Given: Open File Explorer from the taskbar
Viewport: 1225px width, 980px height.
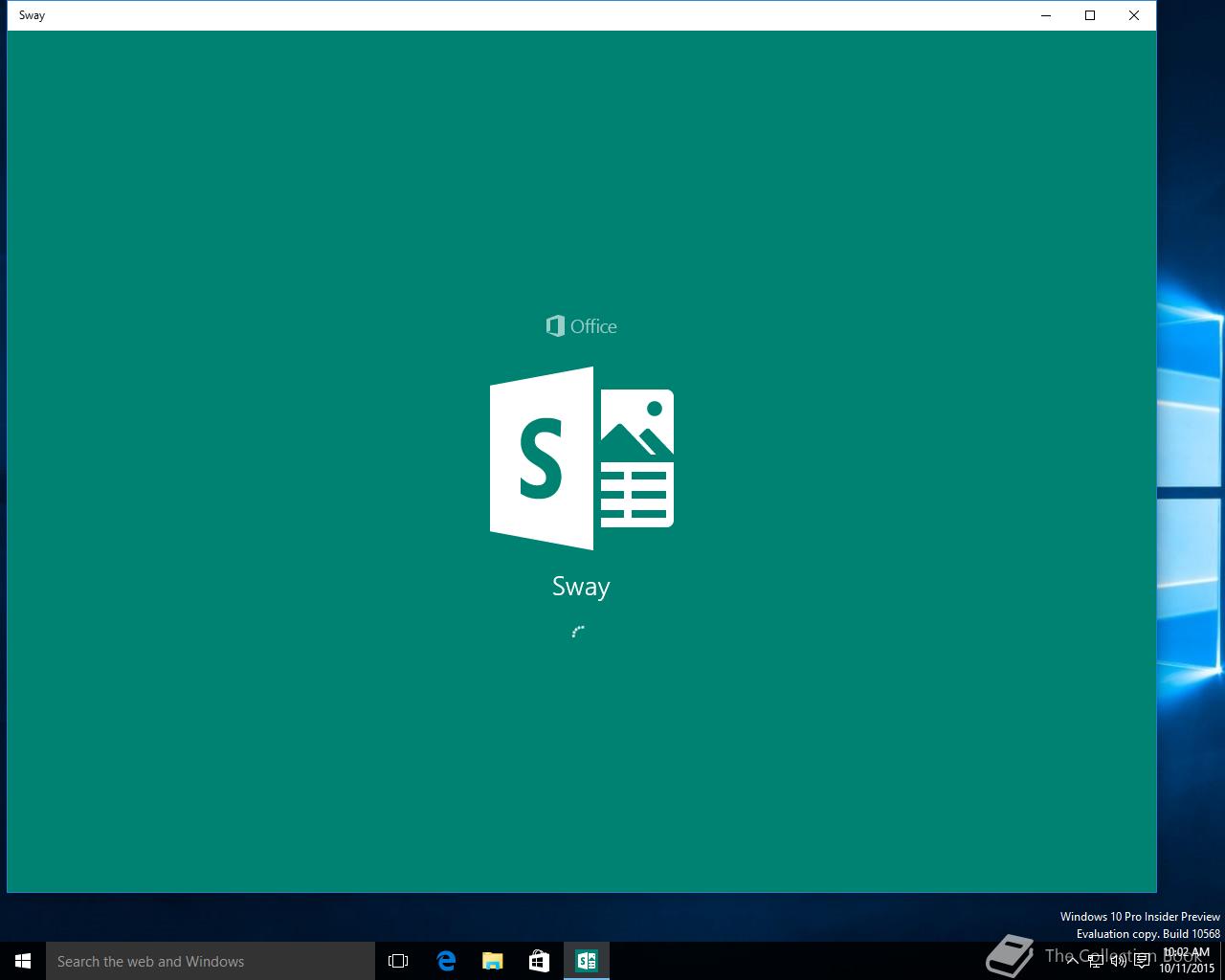Looking at the screenshot, I should coord(492,961).
